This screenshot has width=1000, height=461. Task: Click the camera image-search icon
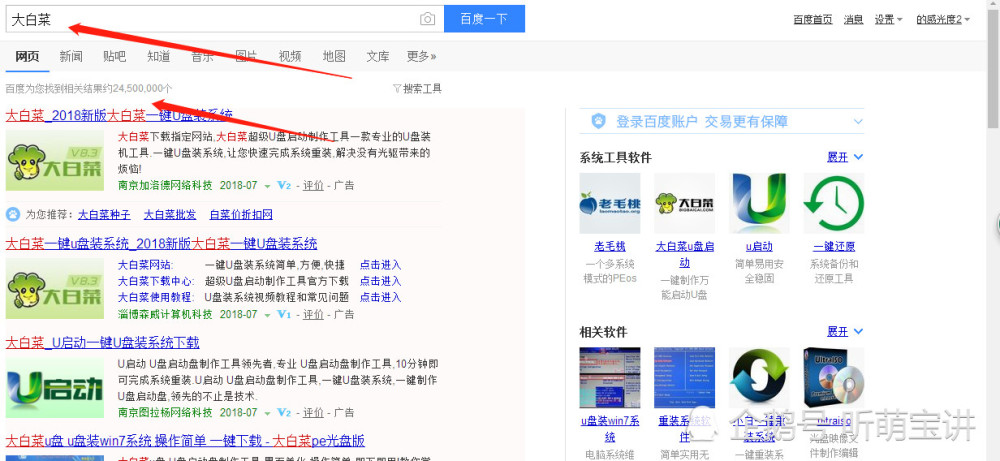click(427, 19)
